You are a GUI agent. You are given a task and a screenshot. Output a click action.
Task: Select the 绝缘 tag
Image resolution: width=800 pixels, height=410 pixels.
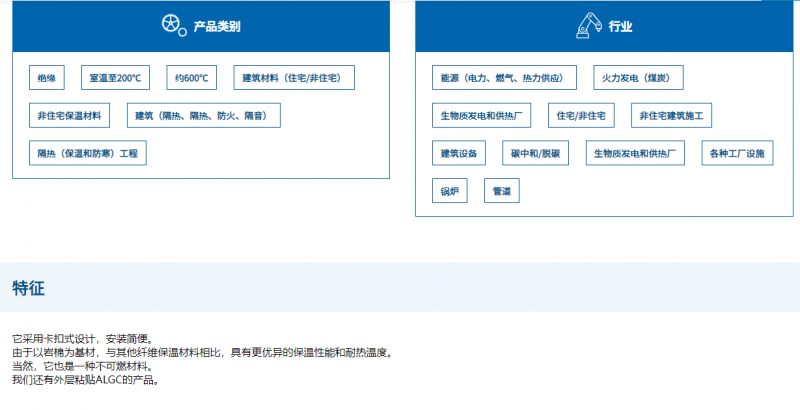(47, 78)
